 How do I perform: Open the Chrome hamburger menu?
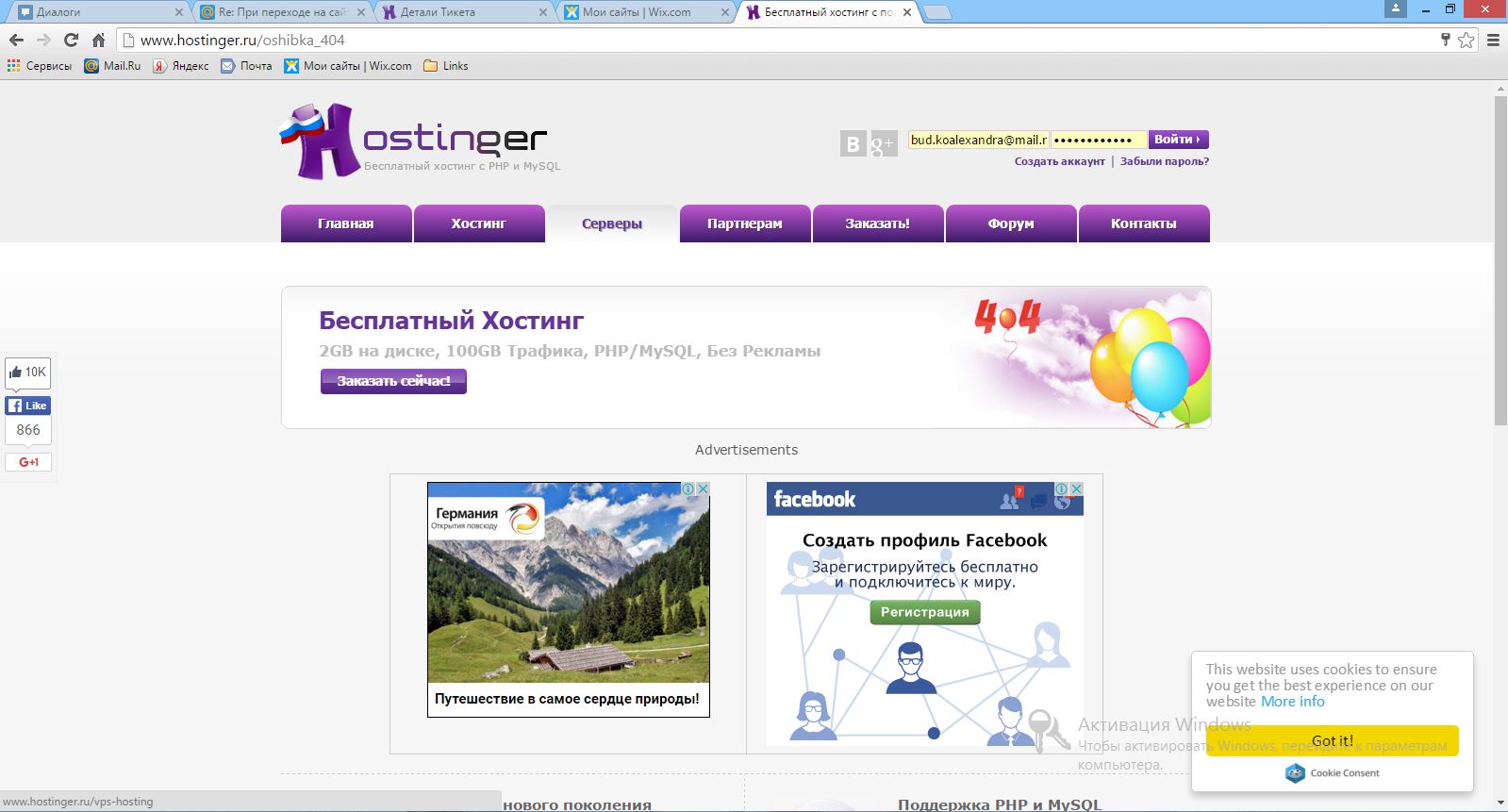coord(1493,40)
